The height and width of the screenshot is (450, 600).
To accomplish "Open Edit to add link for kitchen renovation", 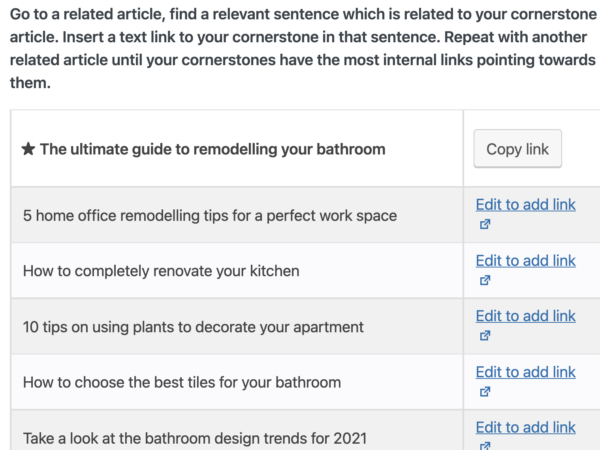I will point(525,261).
